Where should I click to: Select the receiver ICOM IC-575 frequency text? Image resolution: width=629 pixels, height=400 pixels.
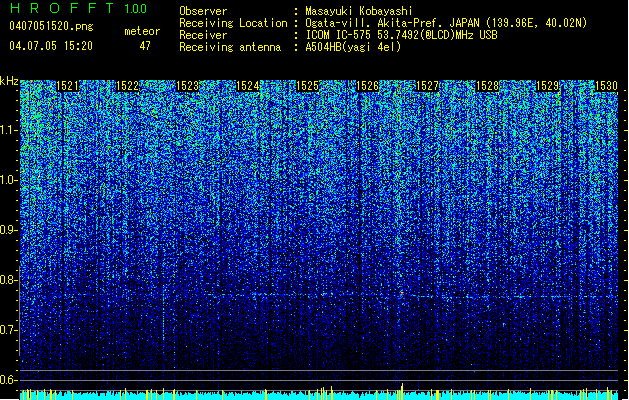coord(401,35)
